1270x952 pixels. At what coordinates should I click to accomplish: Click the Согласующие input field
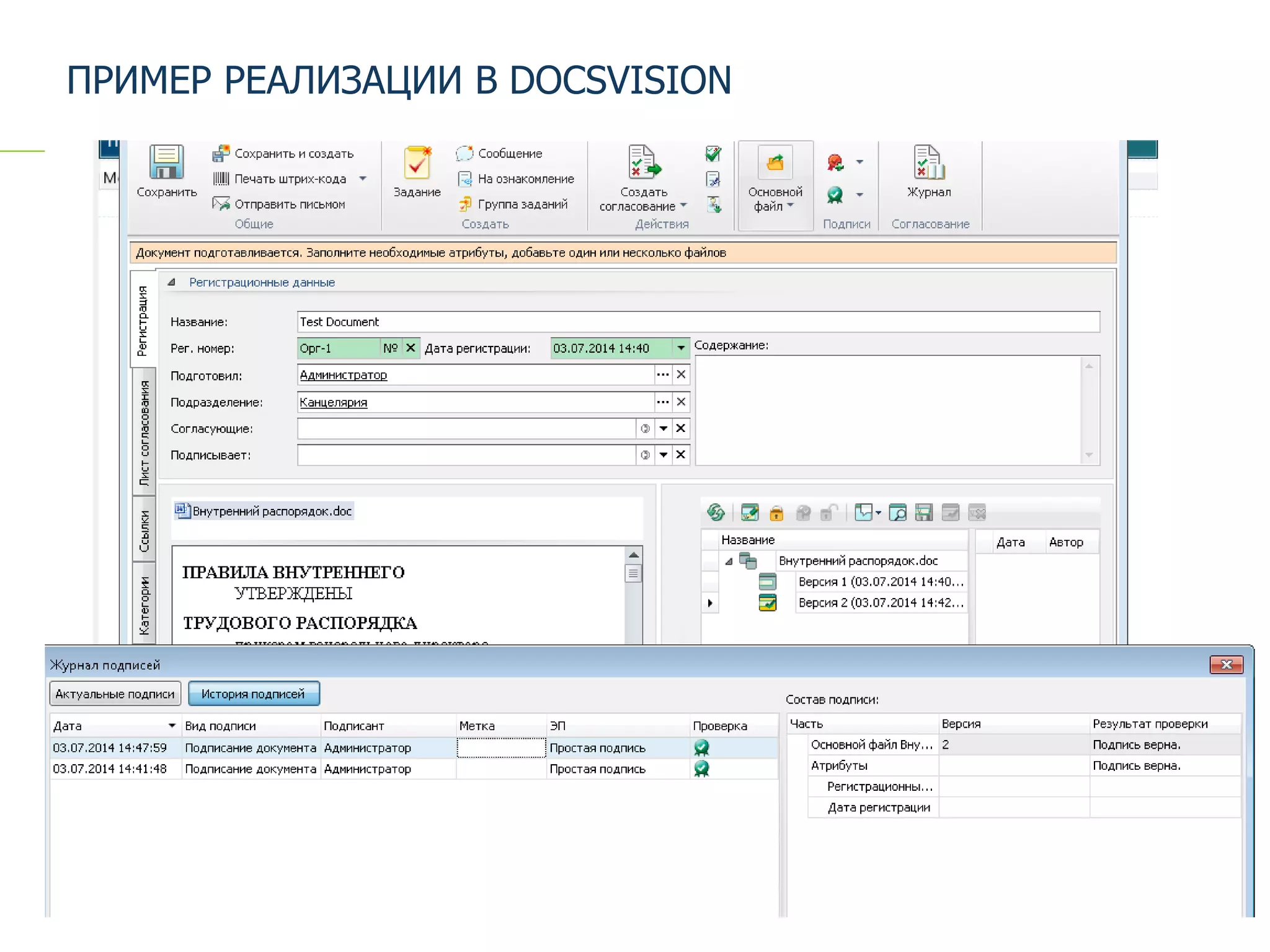point(466,428)
